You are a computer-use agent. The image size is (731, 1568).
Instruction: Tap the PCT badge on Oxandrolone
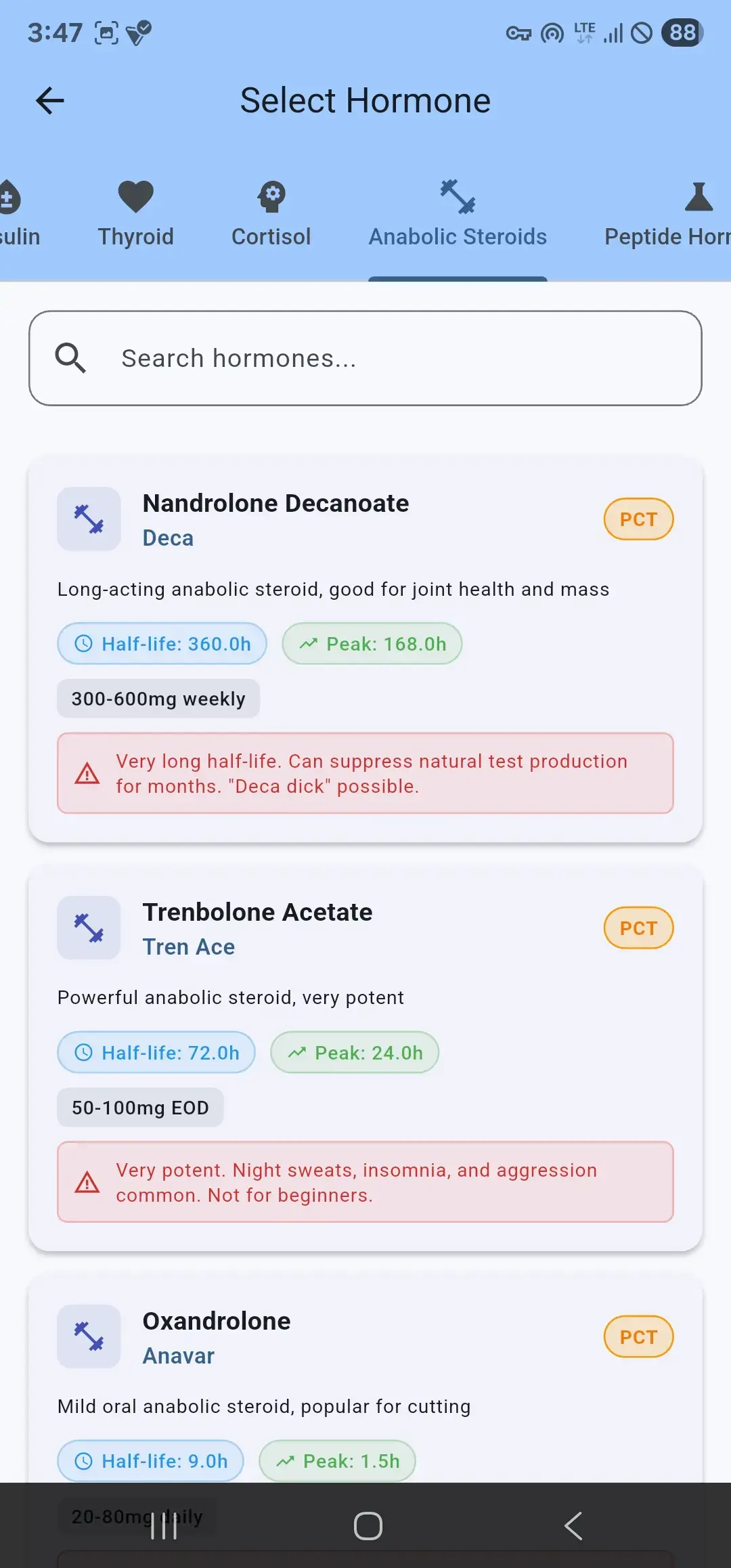638,1336
